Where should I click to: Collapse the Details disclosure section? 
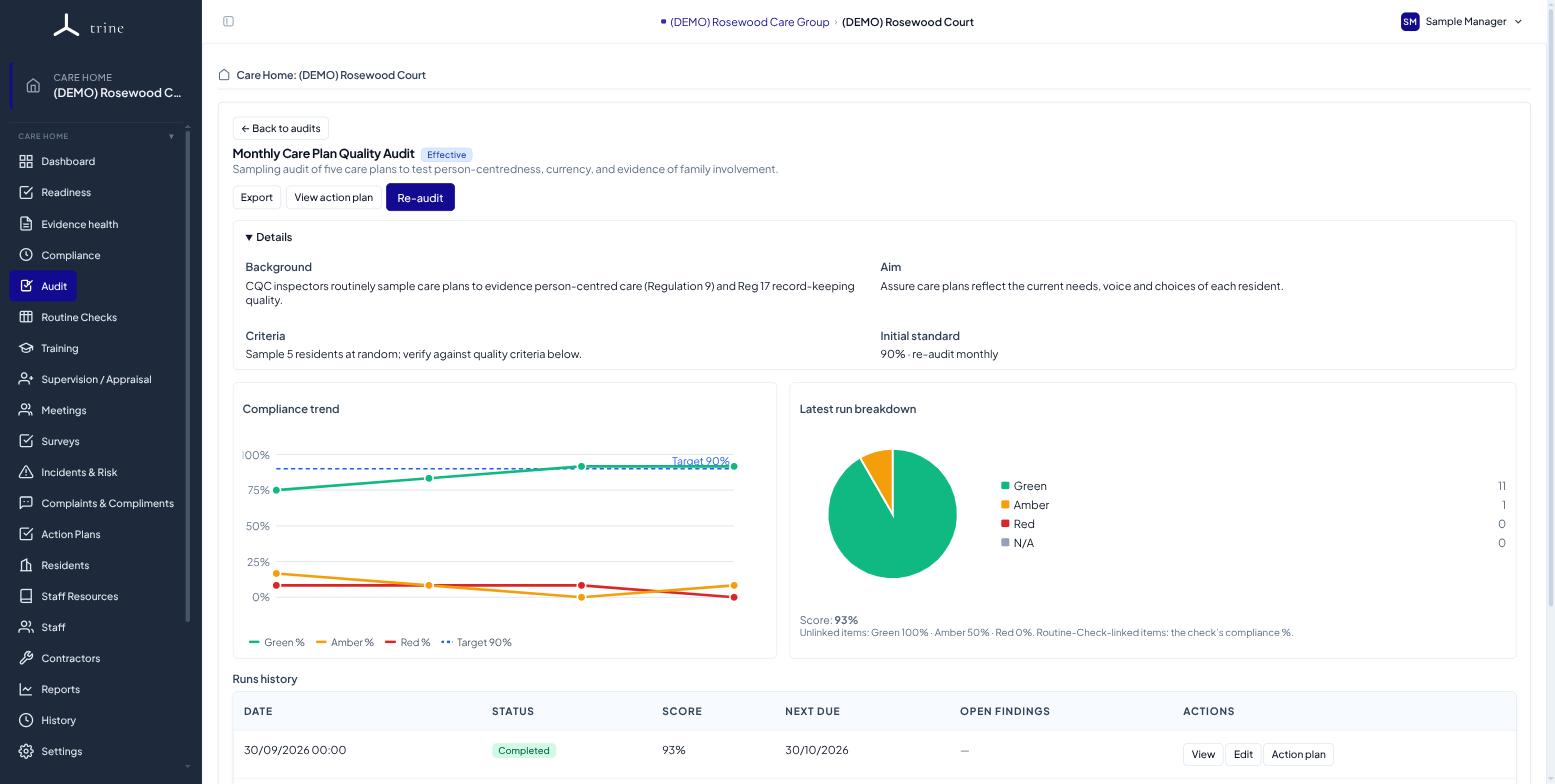click(x=269, y=237)
